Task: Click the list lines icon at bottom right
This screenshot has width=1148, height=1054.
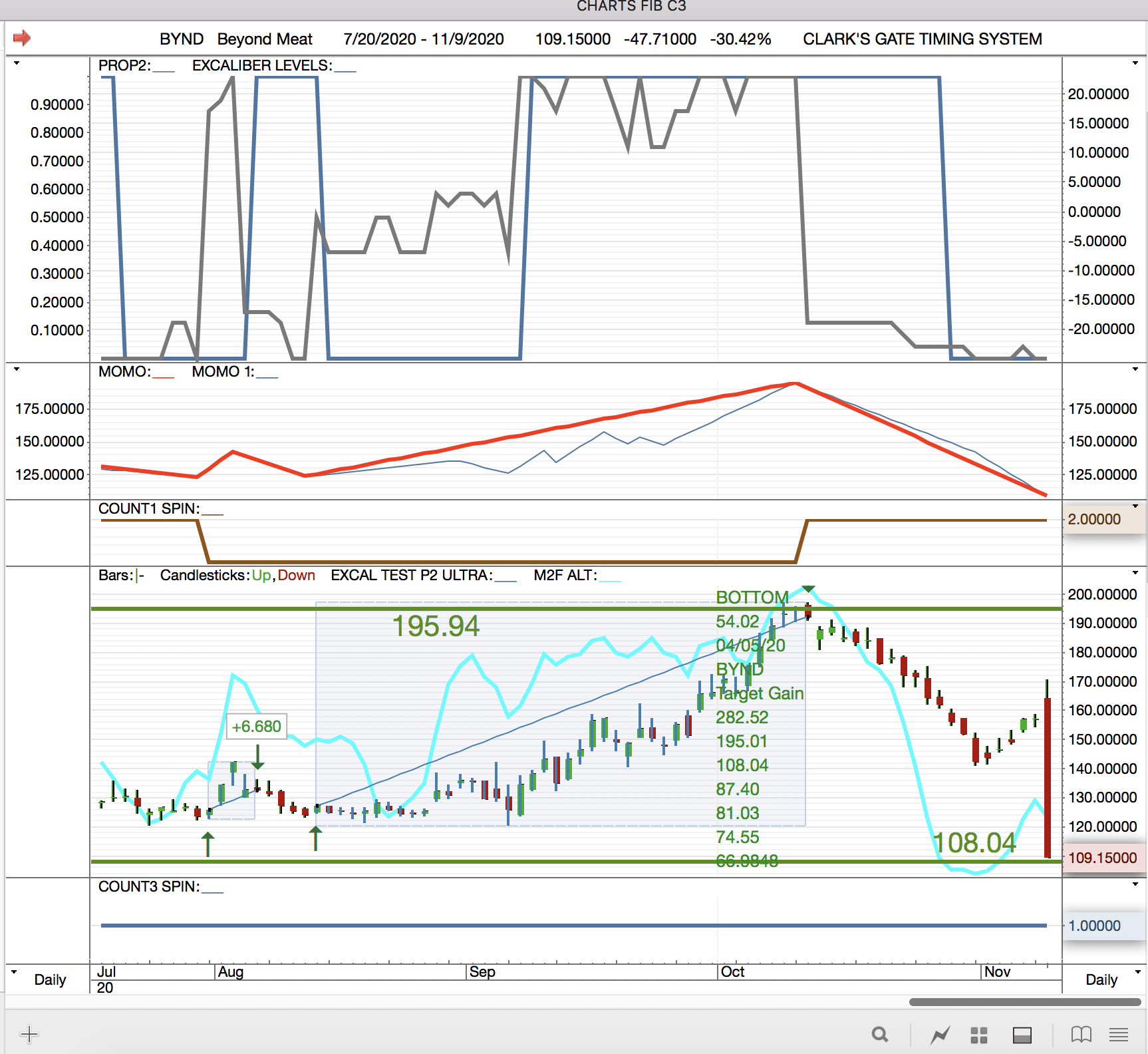Action: click(x=1119, y=1035)
